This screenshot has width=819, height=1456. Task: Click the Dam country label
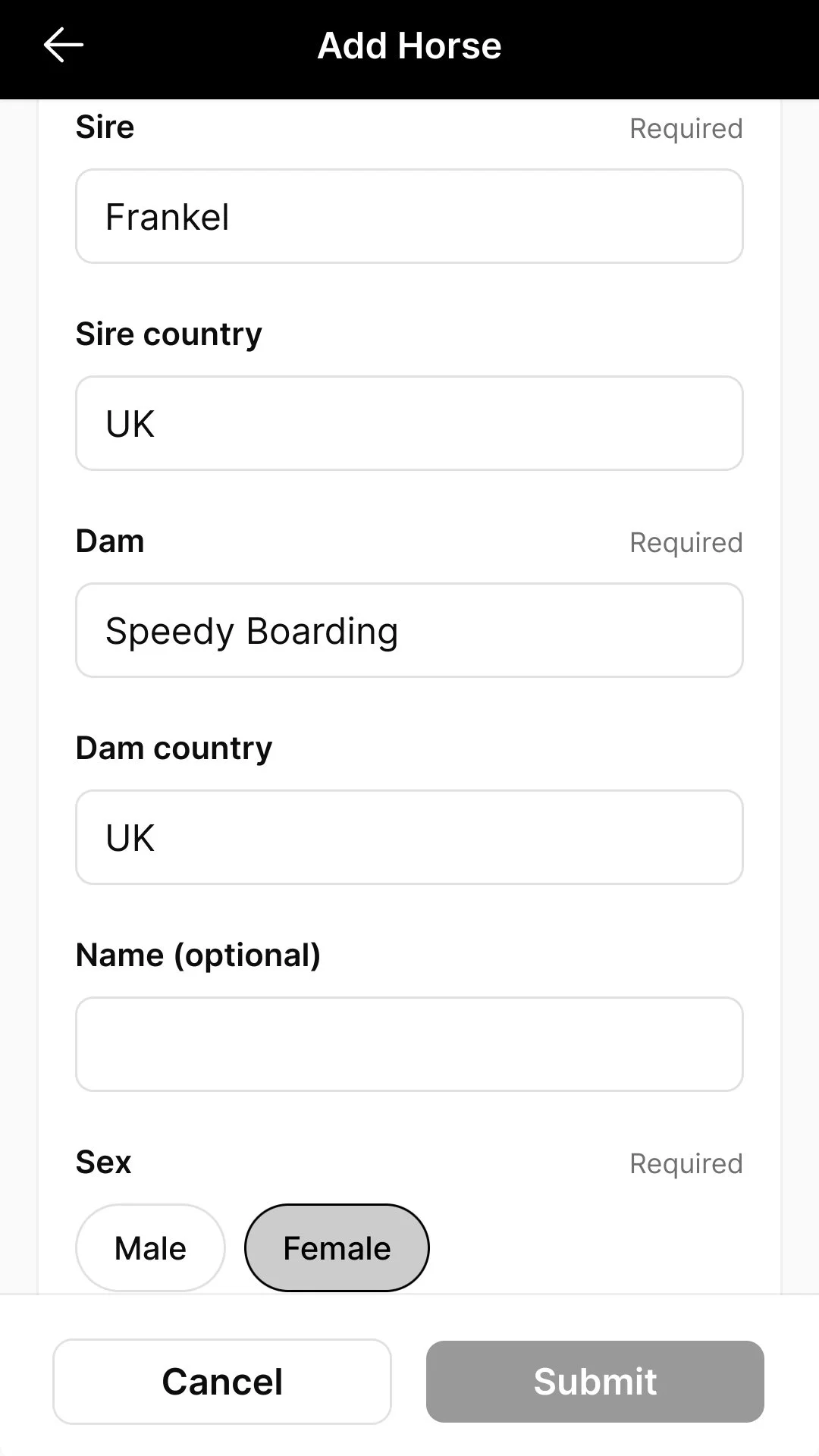[x=174, y=748]
